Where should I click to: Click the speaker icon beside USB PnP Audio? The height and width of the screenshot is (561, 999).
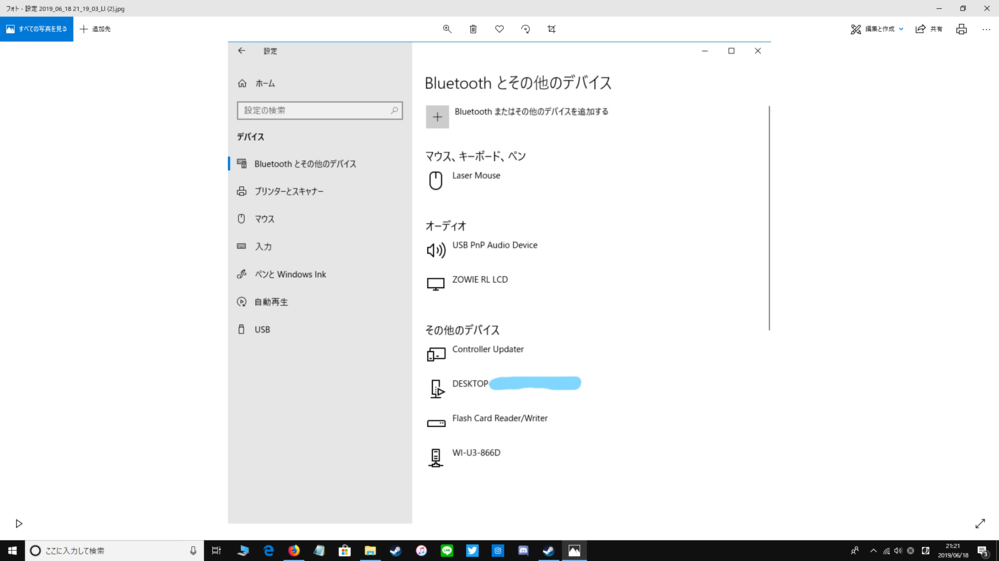pos(436,250)
